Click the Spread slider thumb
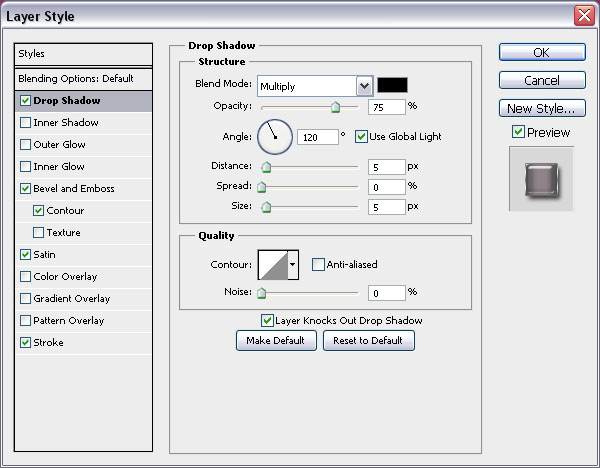 click(261, 187)
